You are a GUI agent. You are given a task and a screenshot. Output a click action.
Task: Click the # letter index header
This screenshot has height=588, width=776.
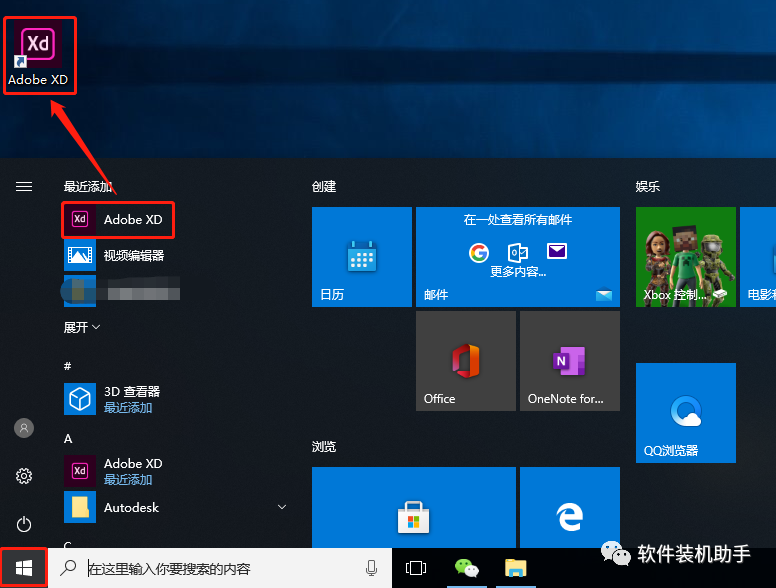click(67, 366)
